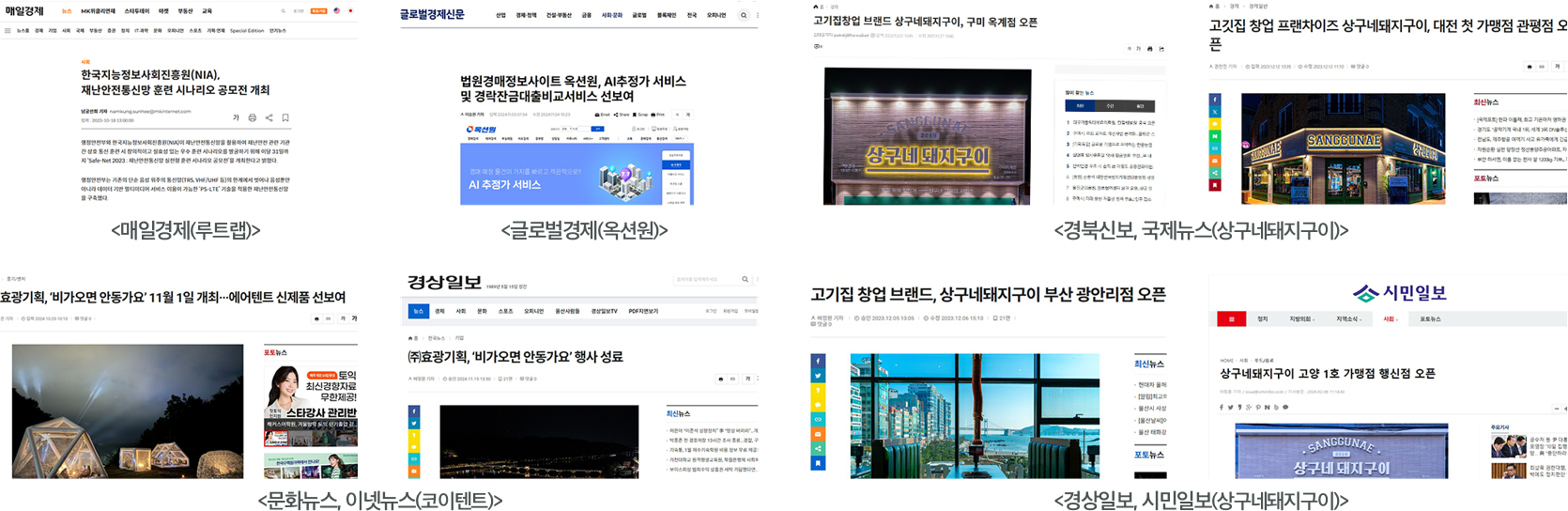Screen dimensions: 1568x511
Task: Select 블록체인 in 글로벌경제신문 navigation
Action: point(667,15)
